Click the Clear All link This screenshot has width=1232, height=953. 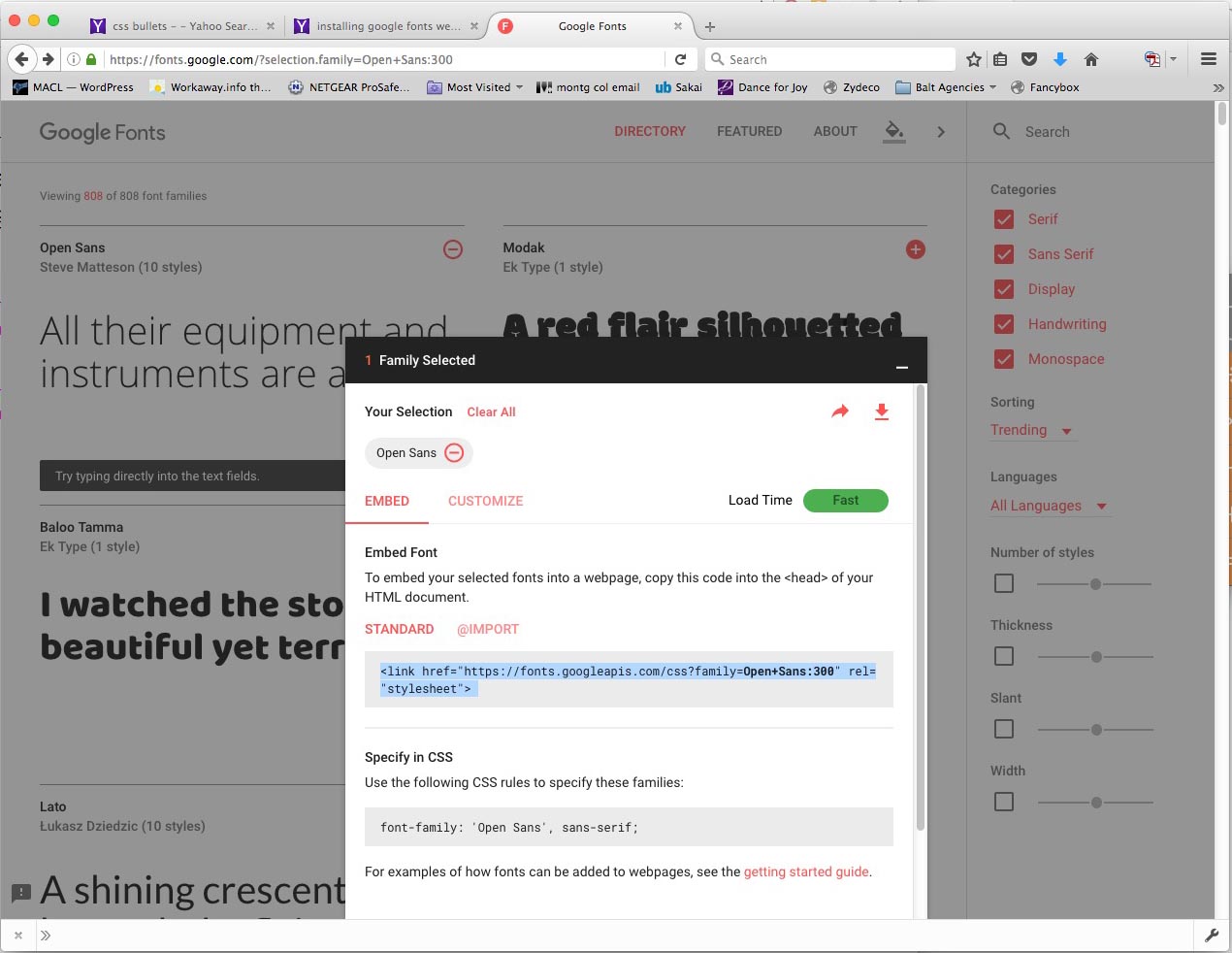(x=492, y=411)
